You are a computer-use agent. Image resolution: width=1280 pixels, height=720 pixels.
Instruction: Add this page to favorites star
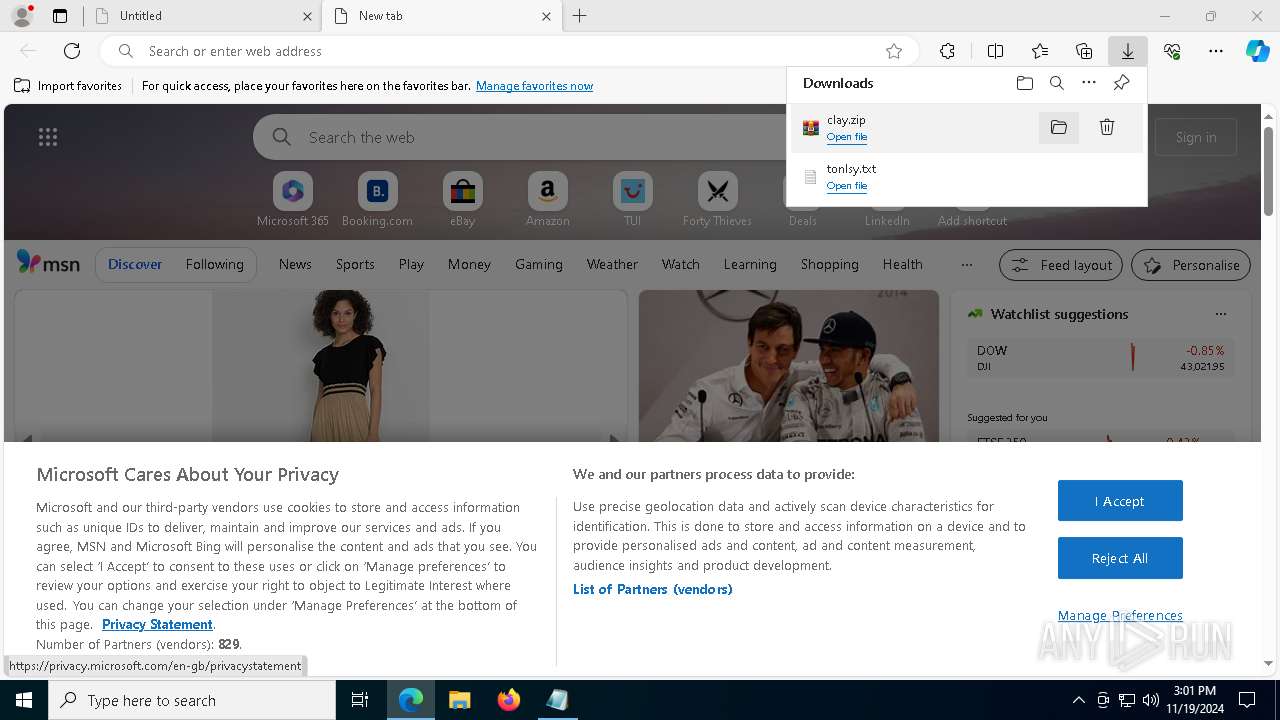[x=894, y=51]
